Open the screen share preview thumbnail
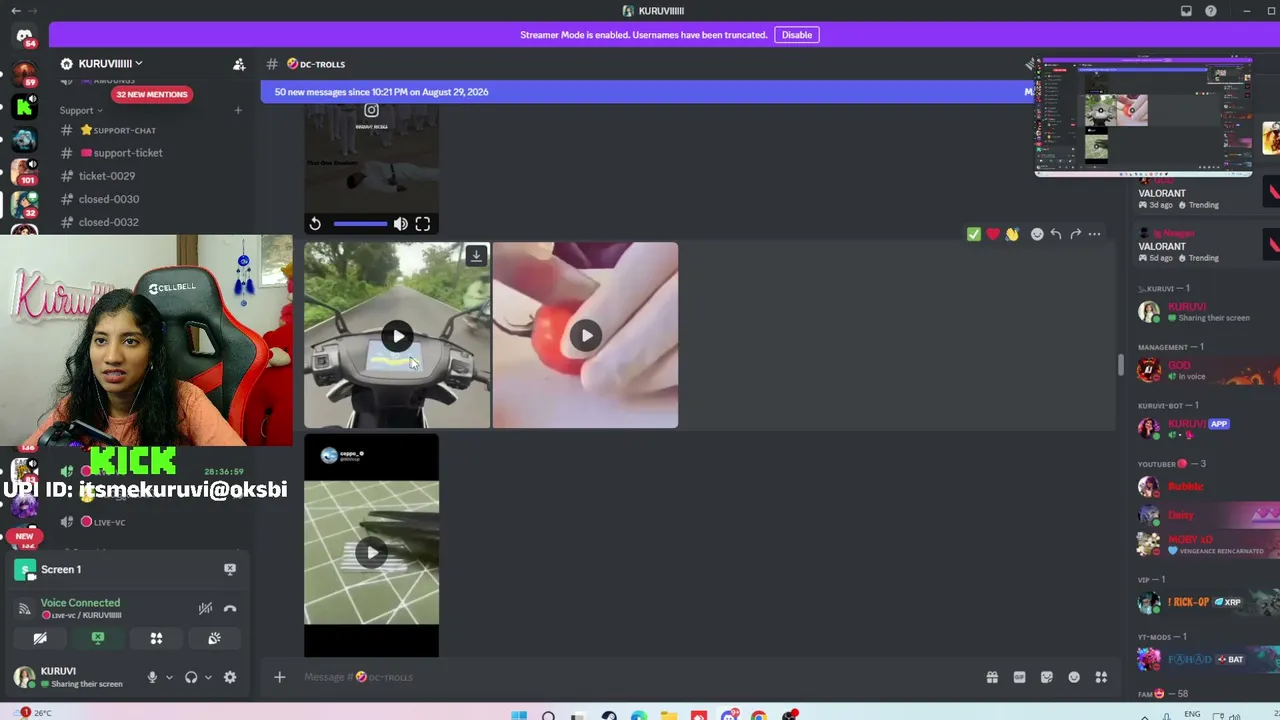Image resolution: width=1280 pixels, height=720 pixels. (x=1143, y=117)
